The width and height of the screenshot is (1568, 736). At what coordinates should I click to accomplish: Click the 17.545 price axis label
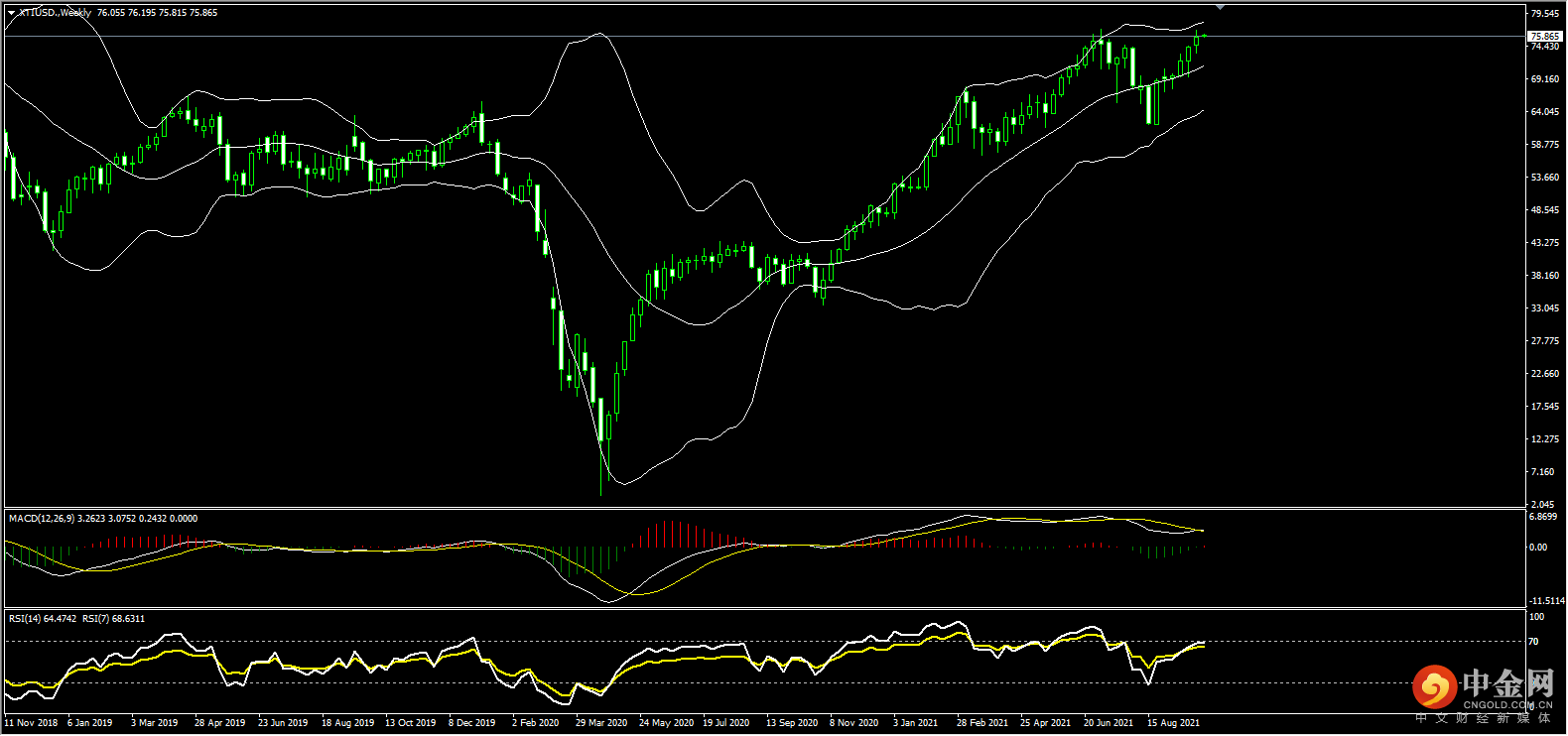pyautogui.click(x=1545, y=407)
